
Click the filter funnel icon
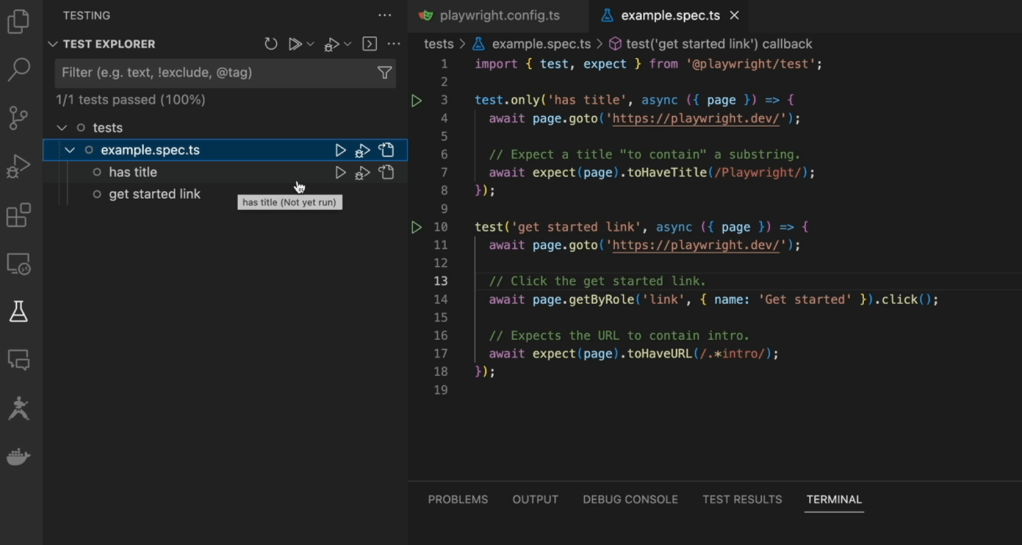tap(384, 73)
